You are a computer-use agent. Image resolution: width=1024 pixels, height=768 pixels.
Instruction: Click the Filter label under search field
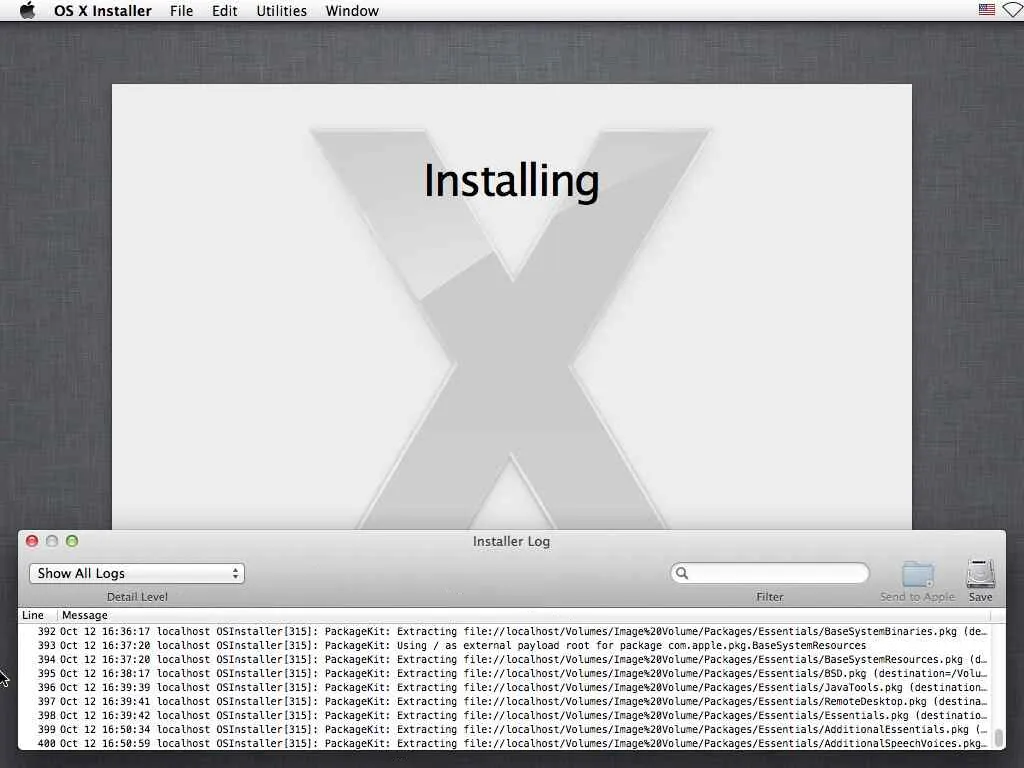pos(769,596)
